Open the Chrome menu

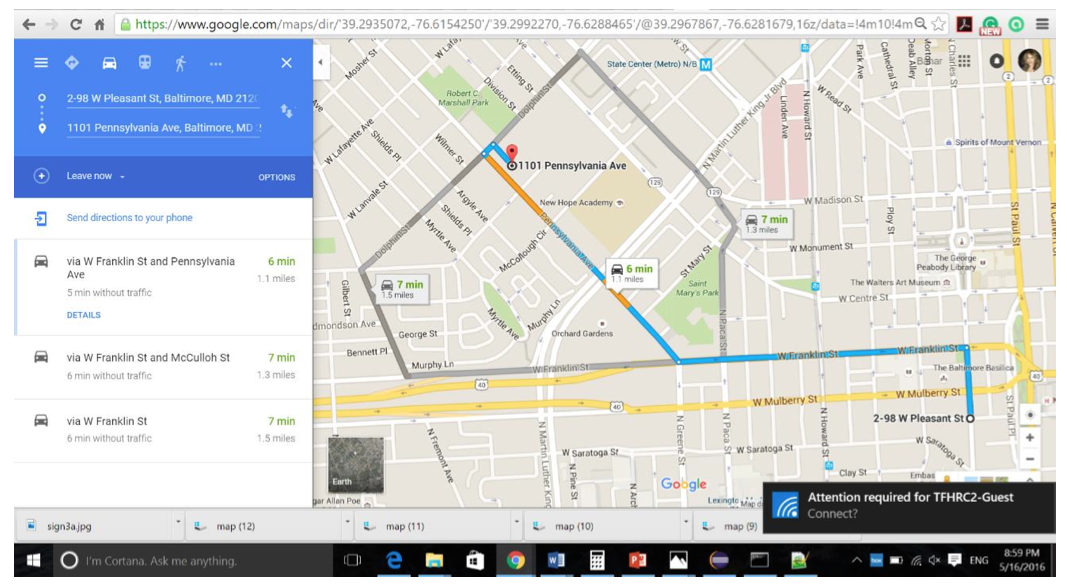1042,24
